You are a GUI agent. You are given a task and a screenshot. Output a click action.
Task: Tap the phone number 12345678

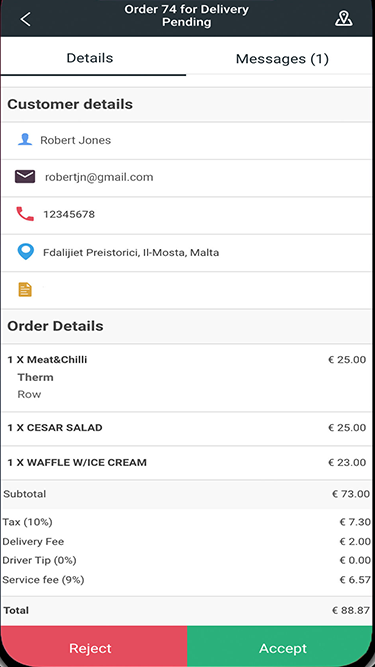tap(69, 214)
